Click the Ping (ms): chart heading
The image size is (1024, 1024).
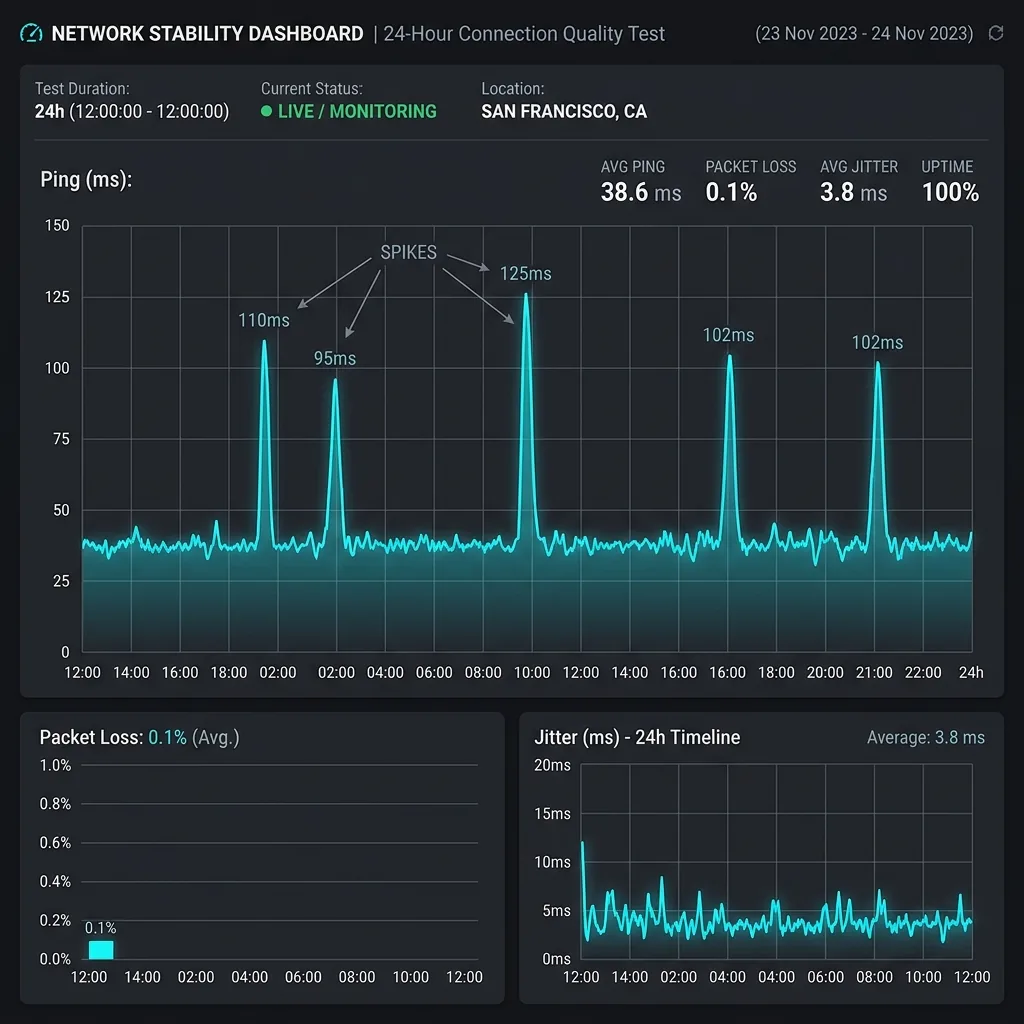(x=86, y=179)
